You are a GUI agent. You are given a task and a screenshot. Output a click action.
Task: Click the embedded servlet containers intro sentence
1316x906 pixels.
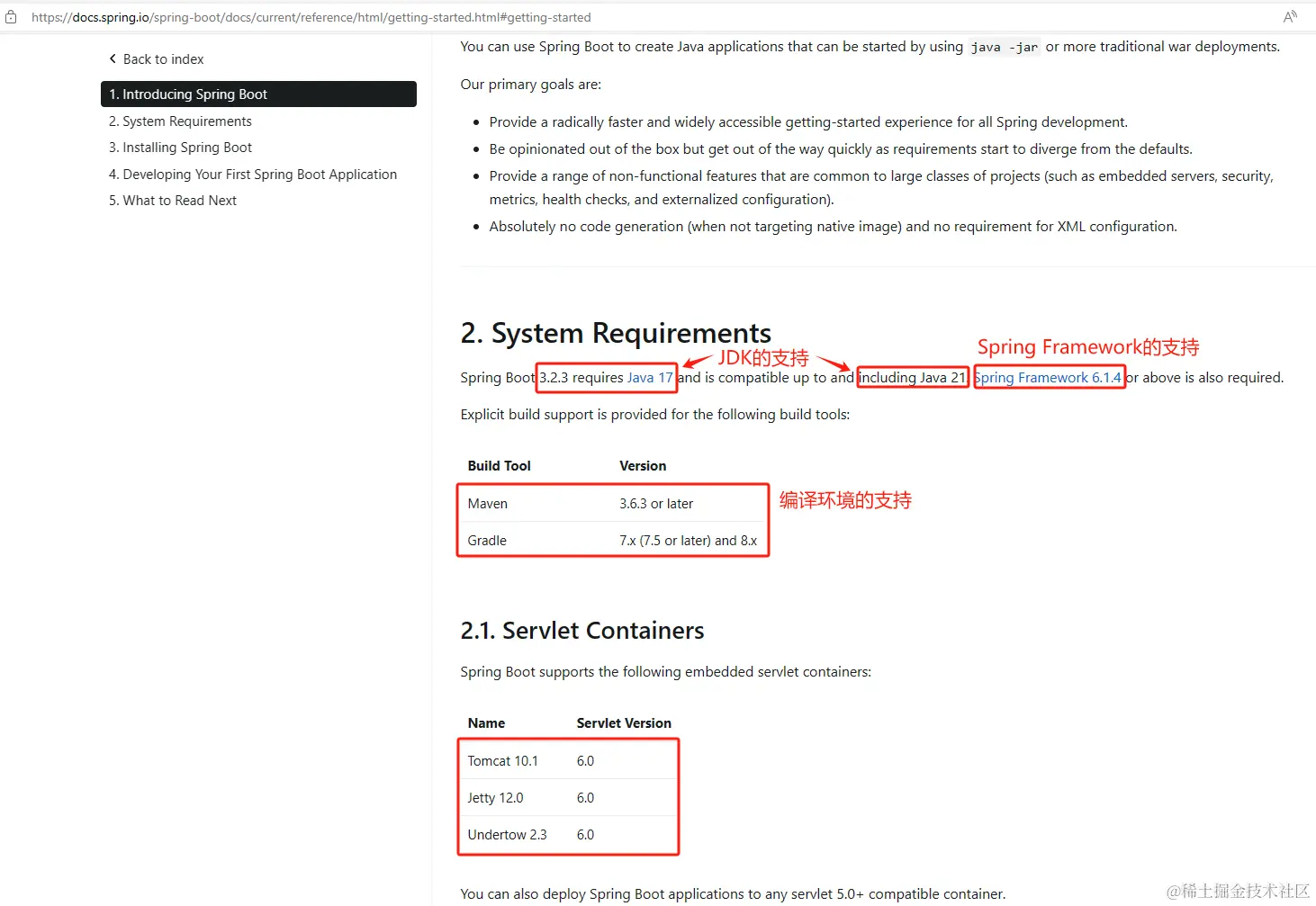click(x=666, y=672)
